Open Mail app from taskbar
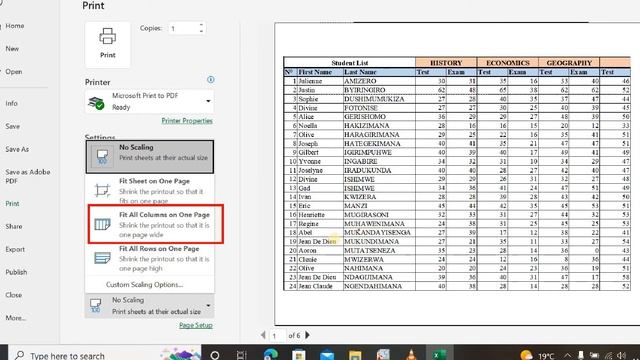The image size is (640, 360). pyautogui.click(x=327, y=354)
